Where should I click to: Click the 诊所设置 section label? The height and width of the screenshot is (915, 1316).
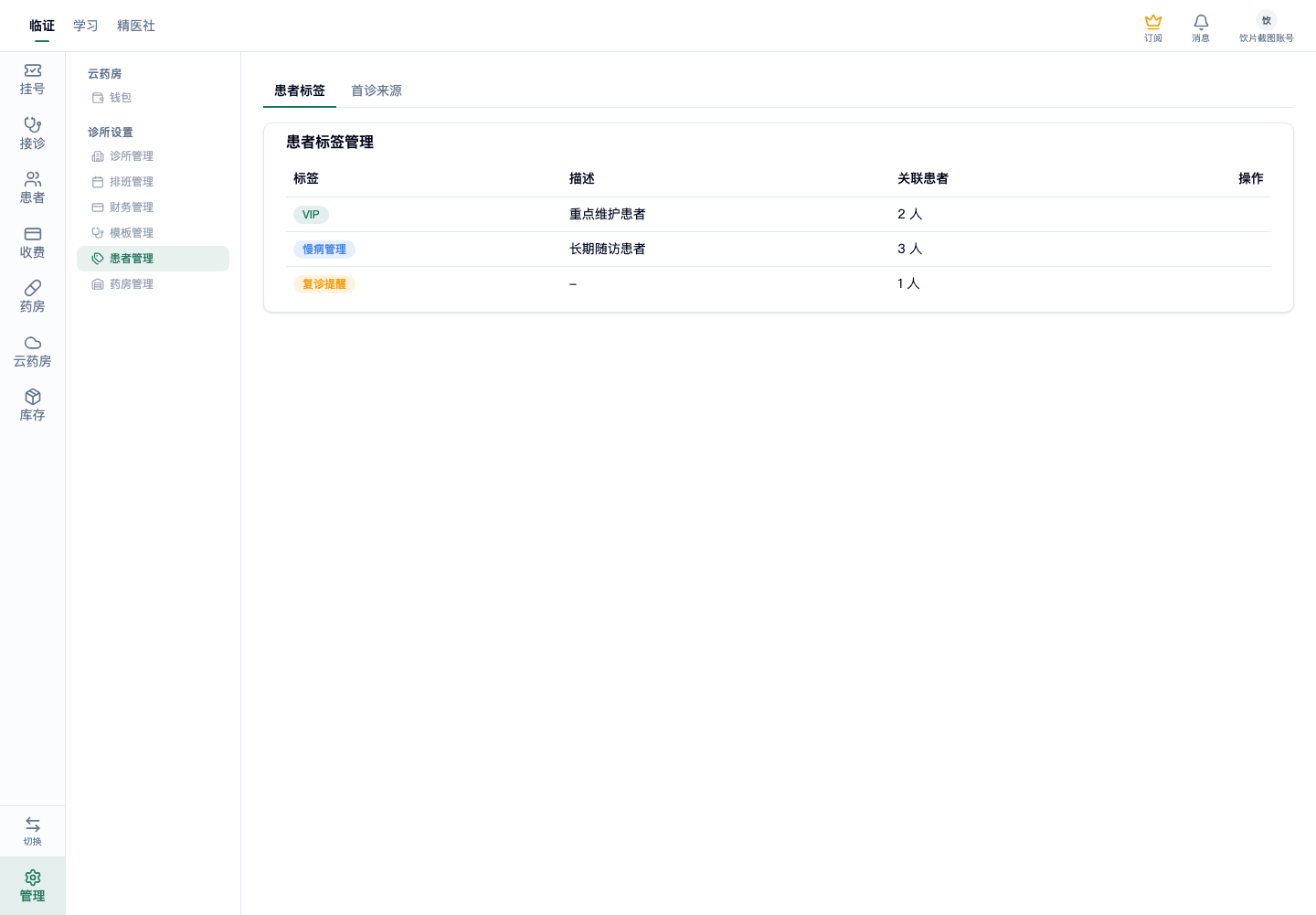click(111, 133)
